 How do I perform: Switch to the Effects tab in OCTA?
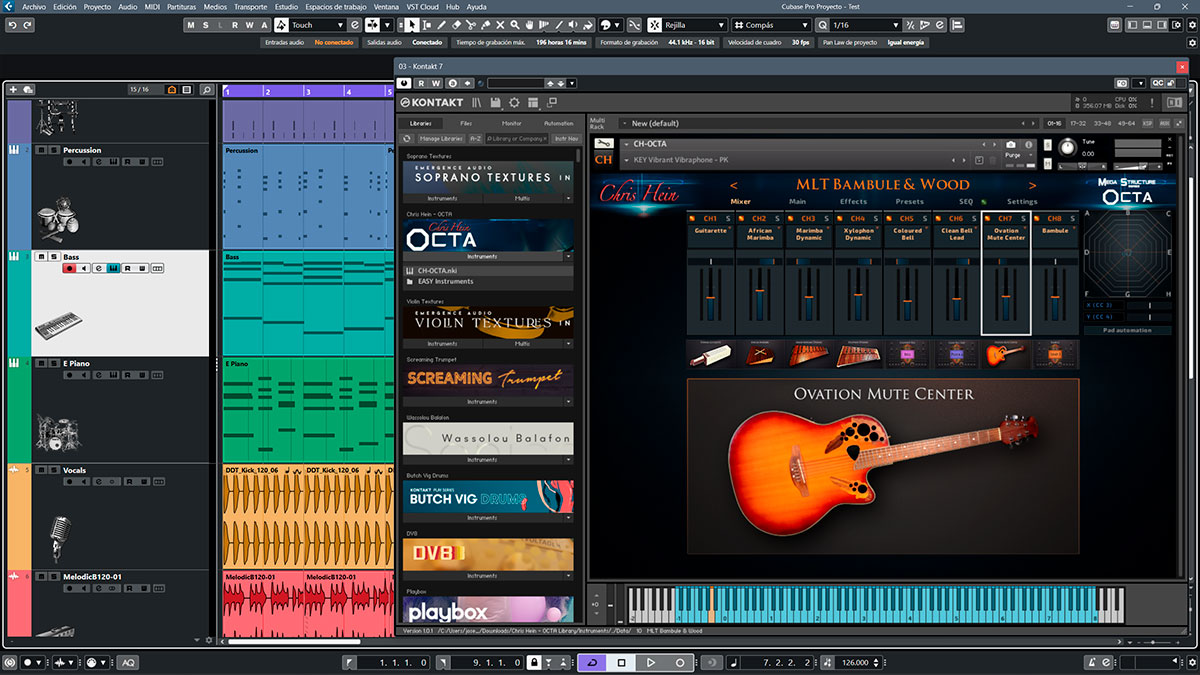(853, 202)
